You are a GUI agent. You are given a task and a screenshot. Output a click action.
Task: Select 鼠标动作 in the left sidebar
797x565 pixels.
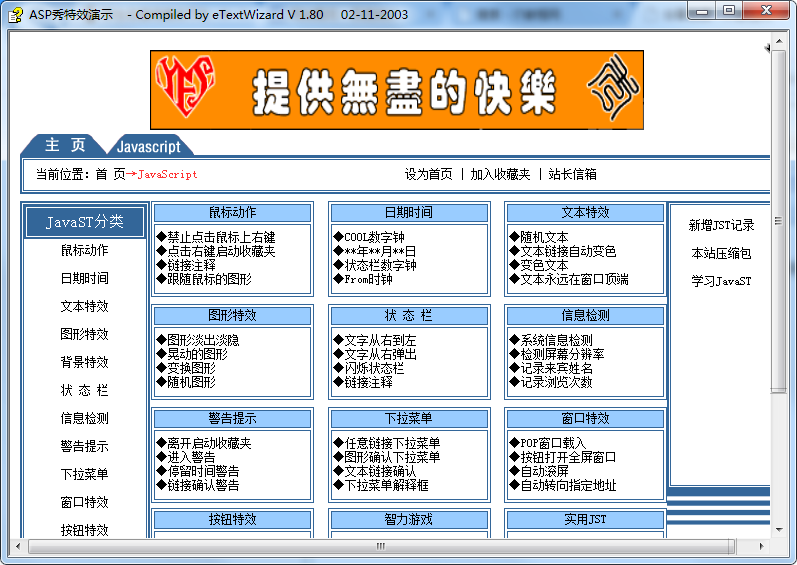pos(84,250)
